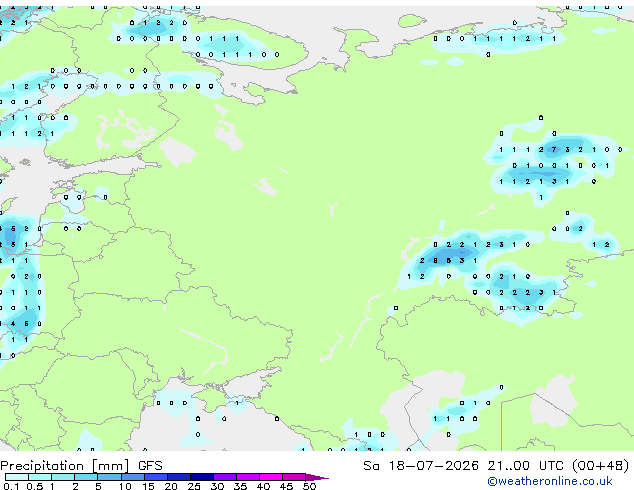
Task: Click the 45 mm legend color swatch
Action: [294, 477]
